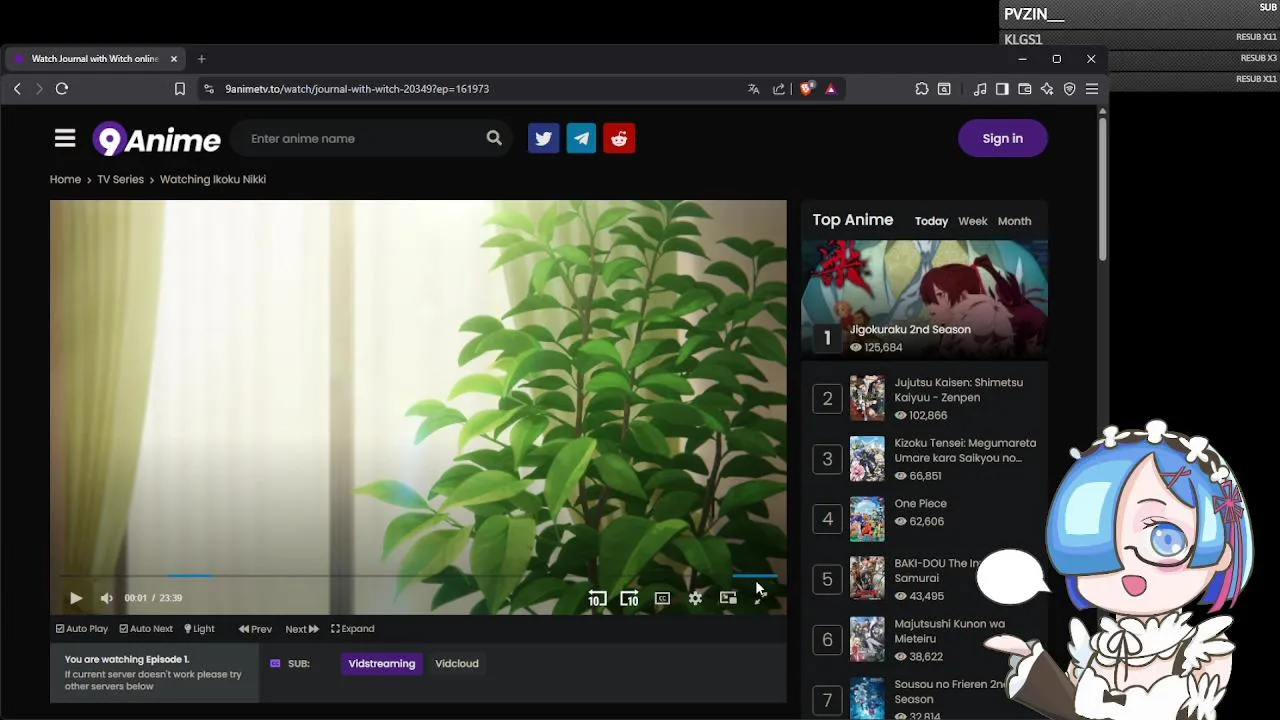Click Jujutsu Kaisen thumbnail
1280x720 pixels.
click(x=867, y=398)
